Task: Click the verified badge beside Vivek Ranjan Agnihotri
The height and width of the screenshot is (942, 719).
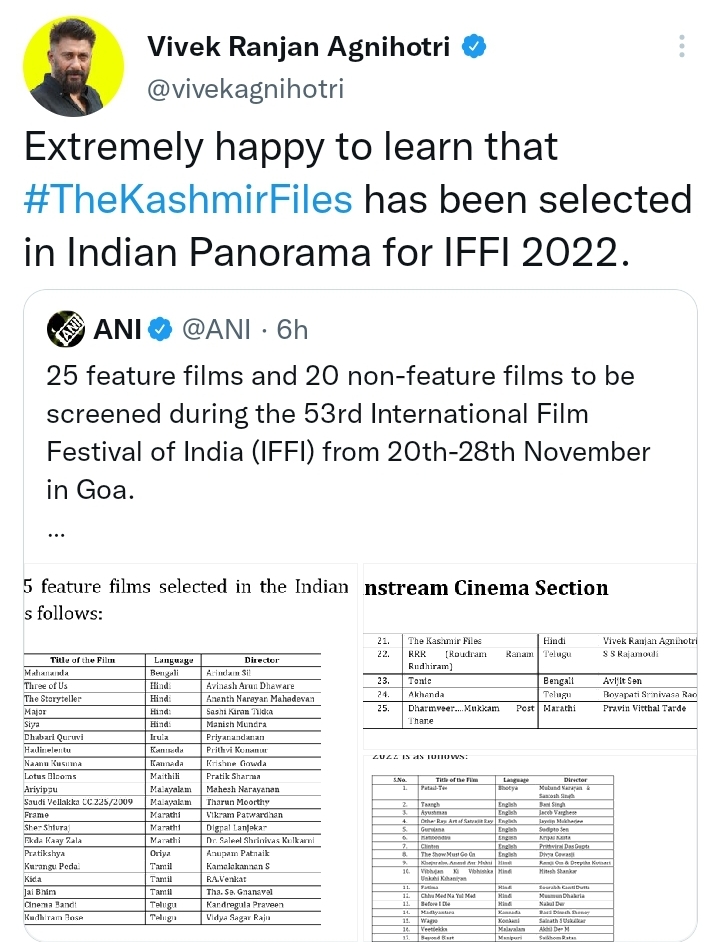Action: (x=473, y=46)
